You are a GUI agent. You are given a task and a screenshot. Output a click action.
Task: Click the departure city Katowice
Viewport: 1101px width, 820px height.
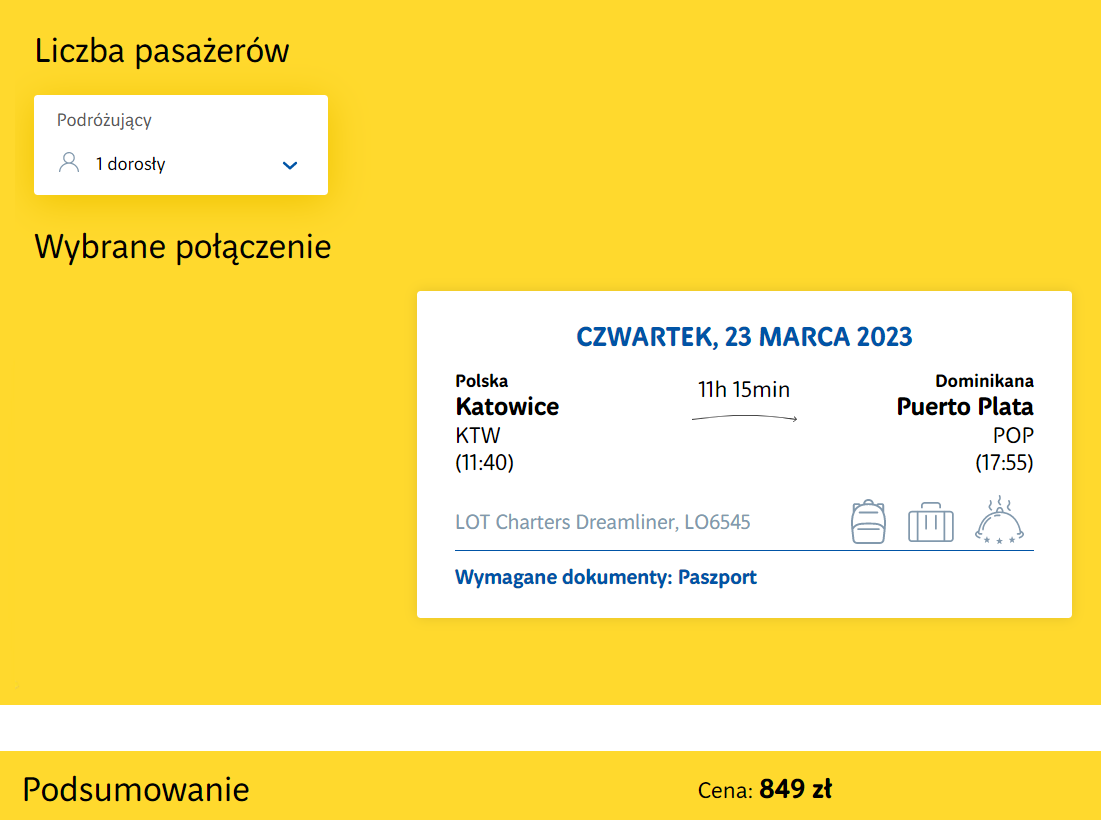point(507,407)
